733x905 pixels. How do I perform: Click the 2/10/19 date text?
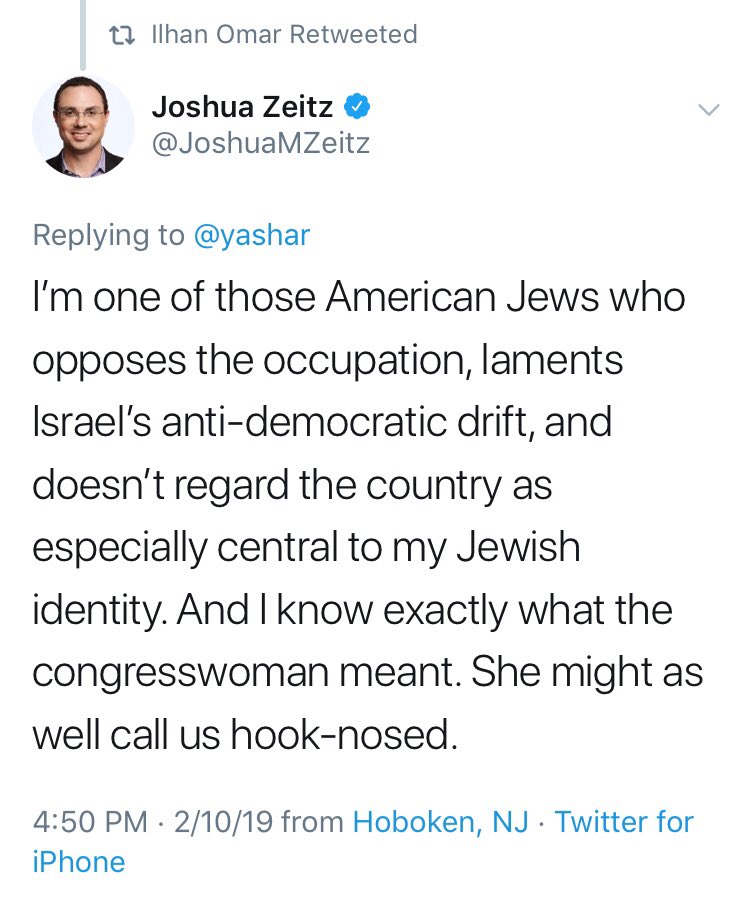223,822
